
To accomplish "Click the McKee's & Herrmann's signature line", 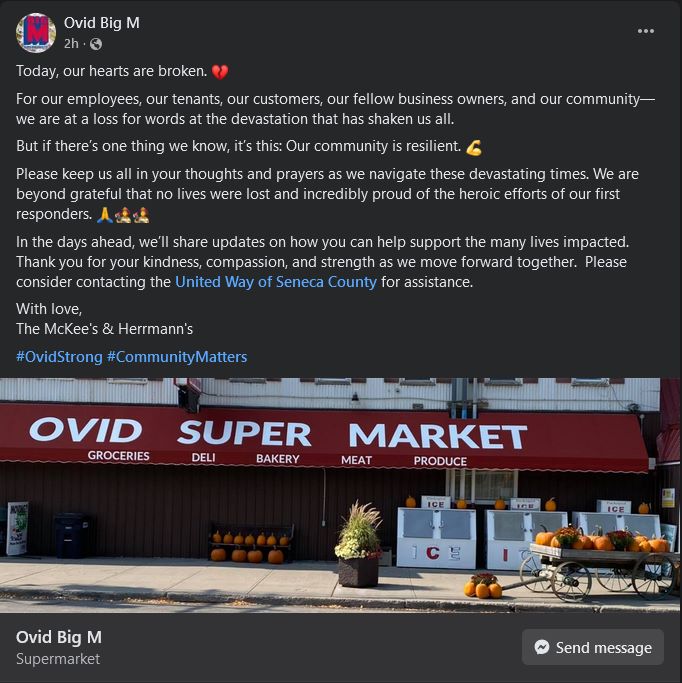I will [105, 329].
